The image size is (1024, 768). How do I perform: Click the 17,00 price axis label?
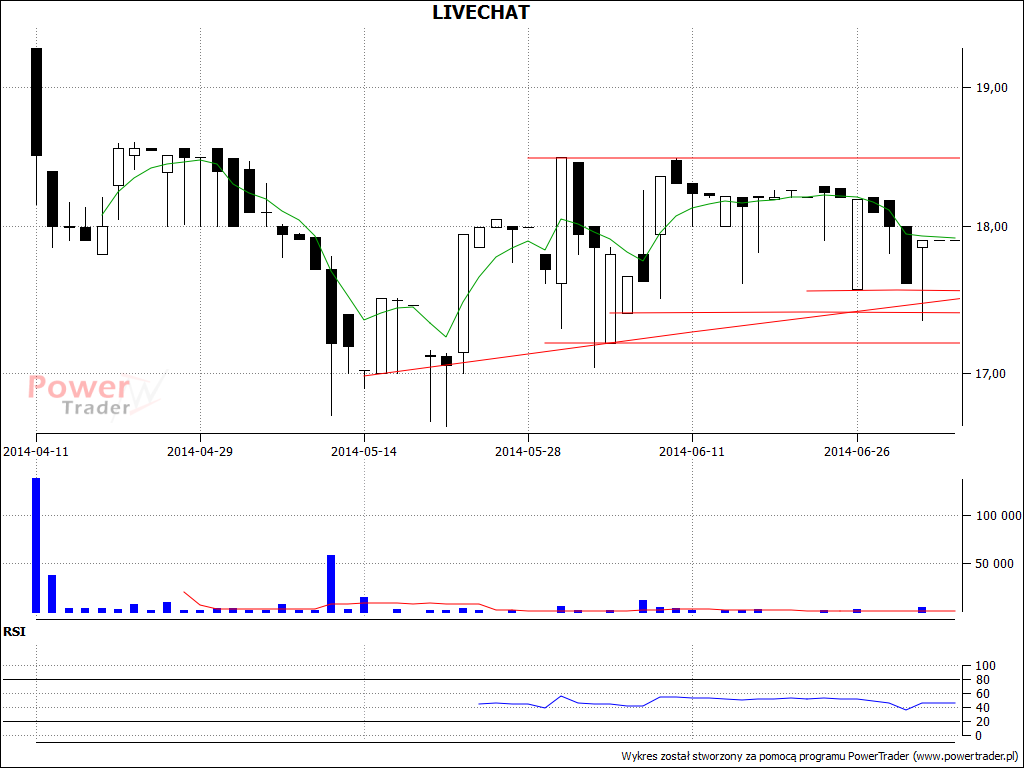pyautogui.click(x=991, y=374)
